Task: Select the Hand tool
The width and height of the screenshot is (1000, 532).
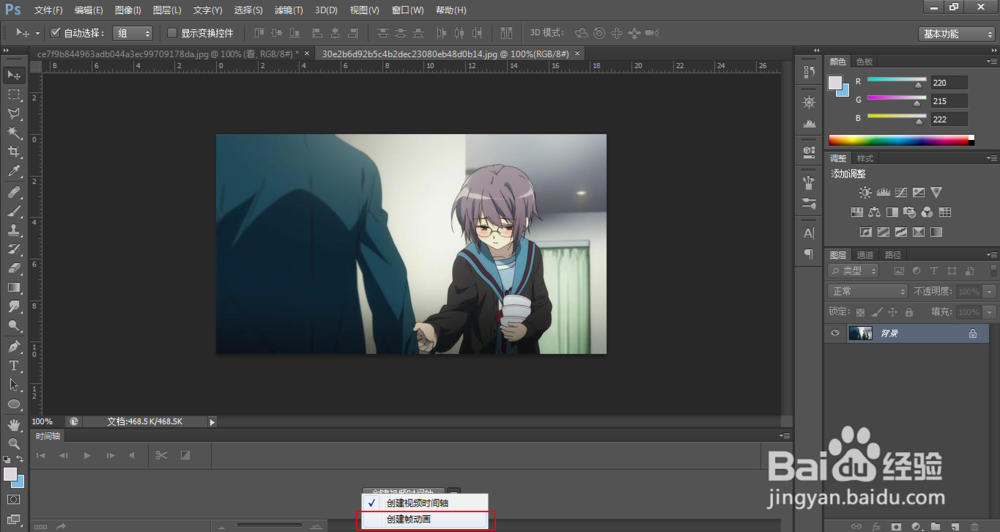Action: 13,425
